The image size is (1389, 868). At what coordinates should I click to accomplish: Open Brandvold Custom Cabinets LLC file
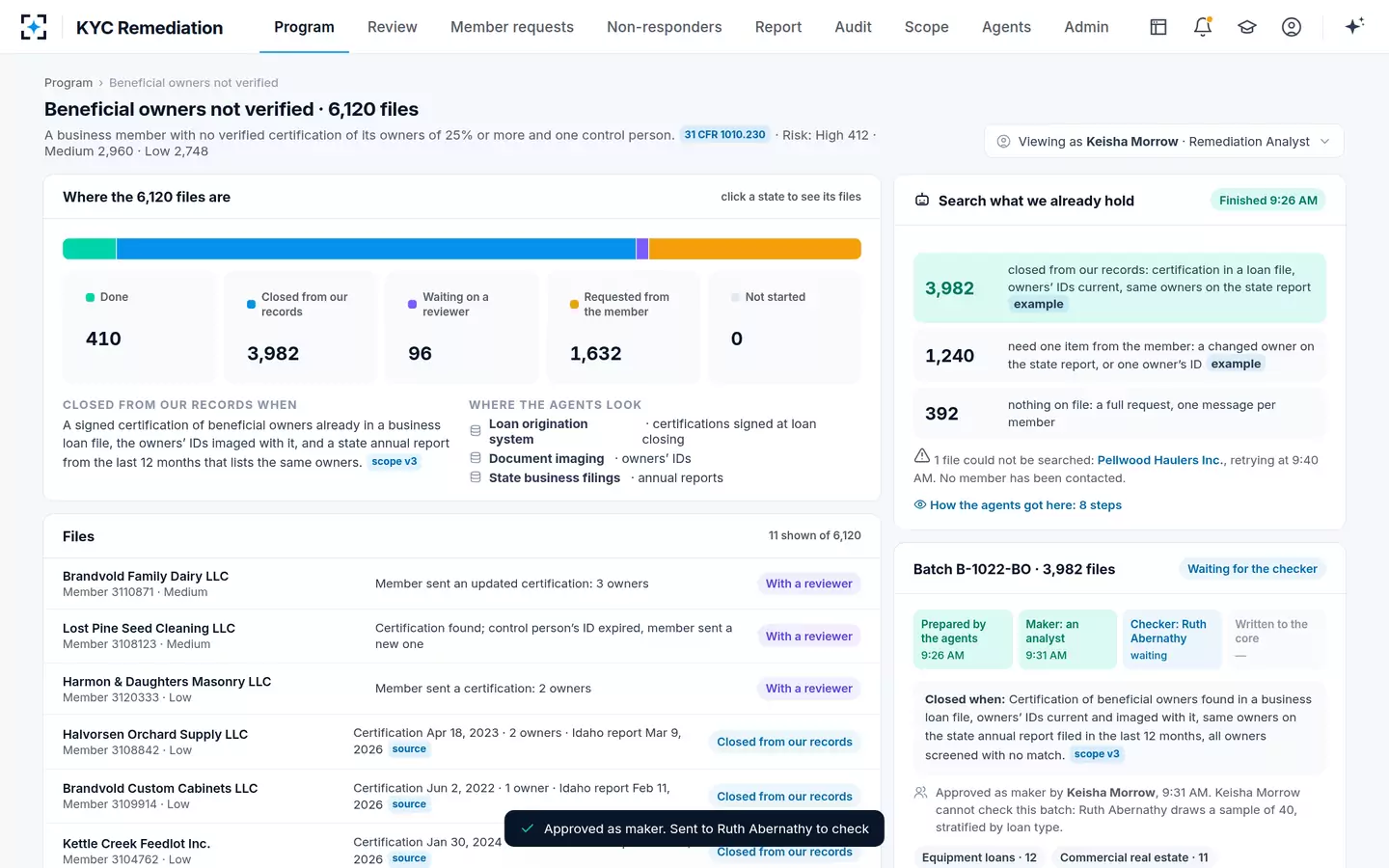[x=462, y=796]
